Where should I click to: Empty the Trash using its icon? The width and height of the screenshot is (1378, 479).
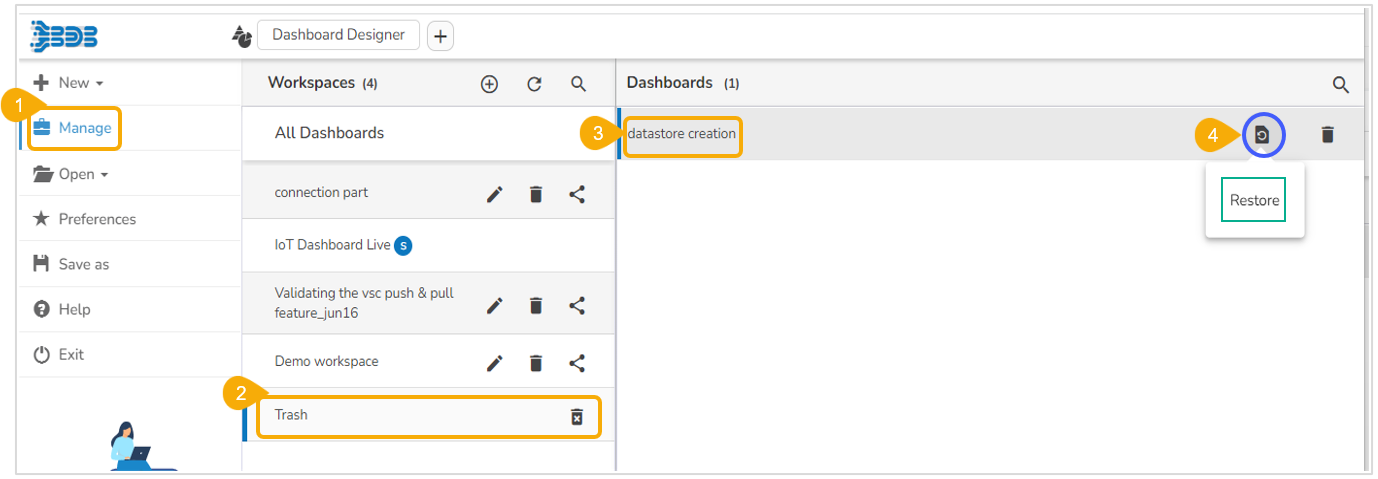coord(576,416)
